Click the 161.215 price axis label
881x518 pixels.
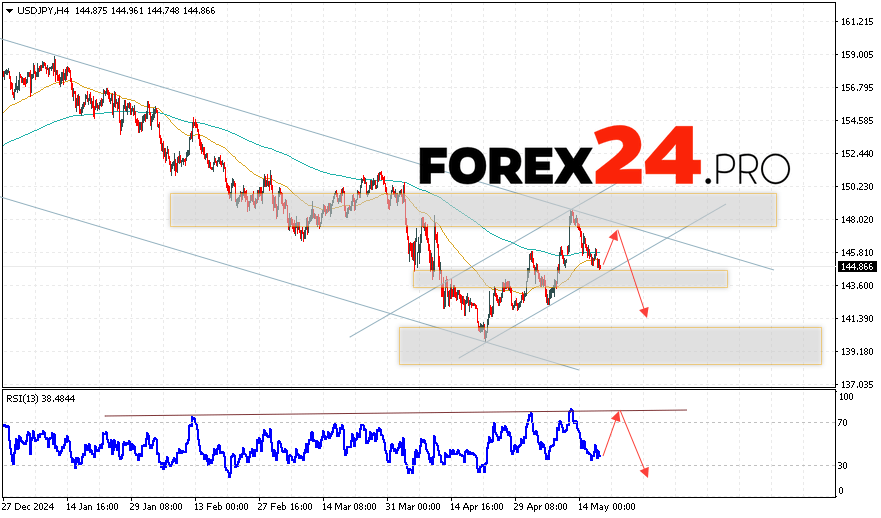coord(857,21)
